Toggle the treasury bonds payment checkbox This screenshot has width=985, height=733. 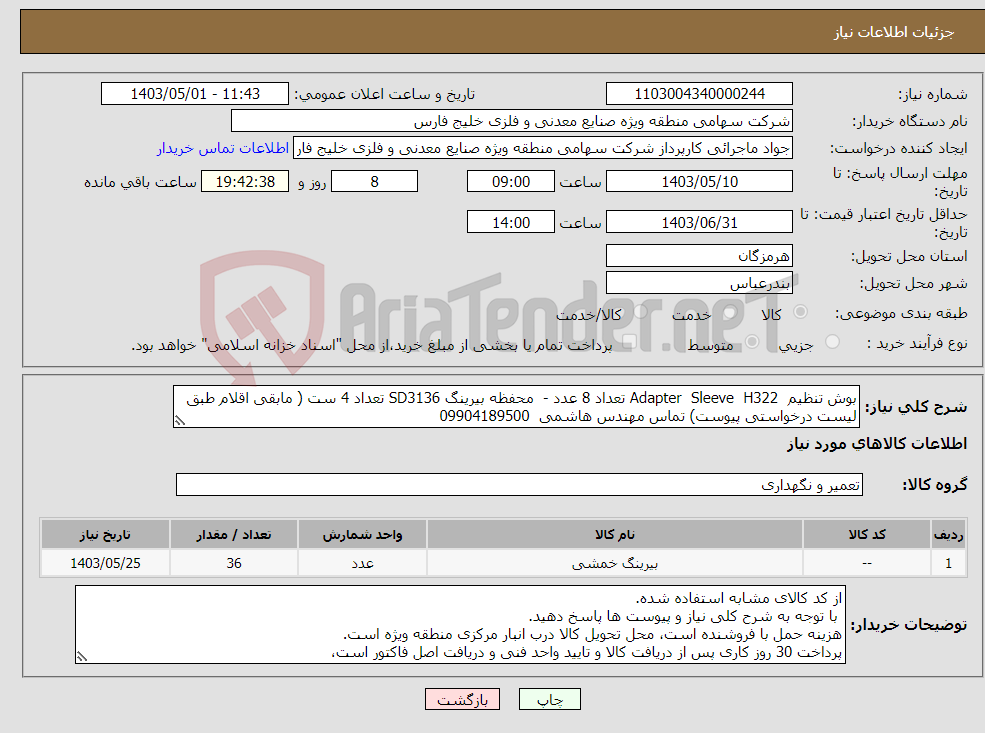629,342
